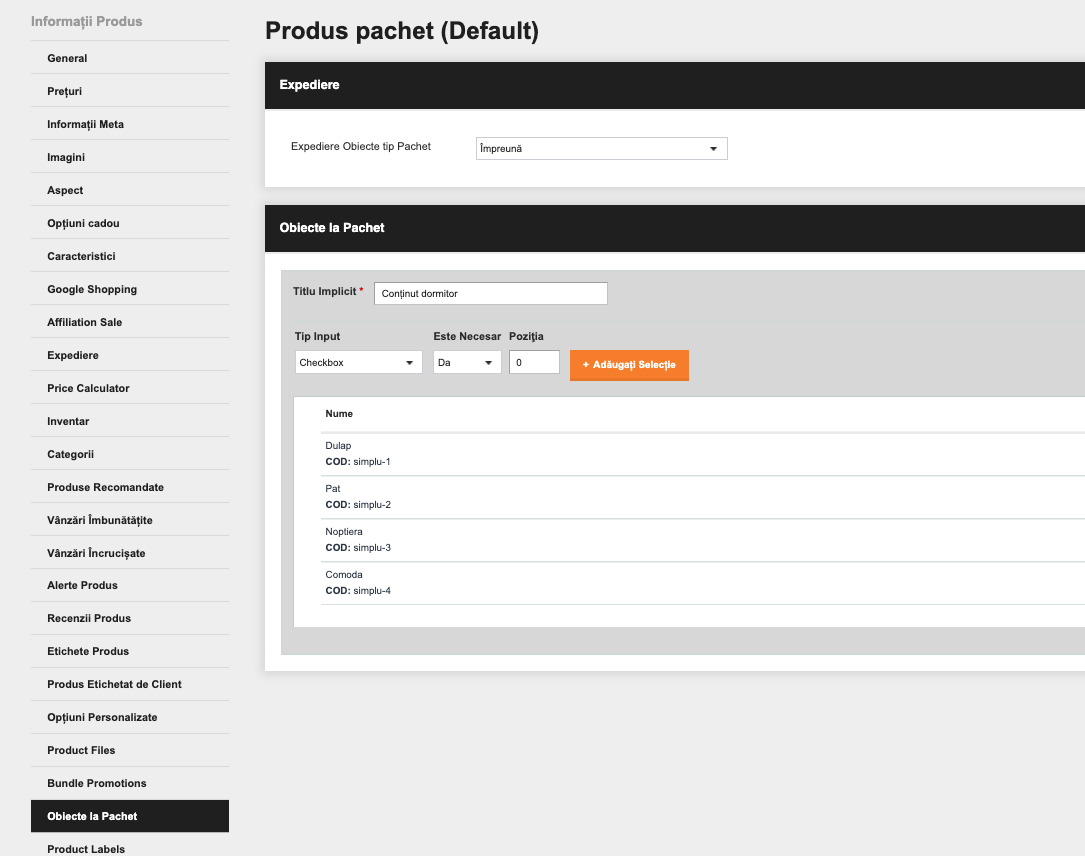Select the Obiecte la Pachet sidebar tab

(130, 817)
